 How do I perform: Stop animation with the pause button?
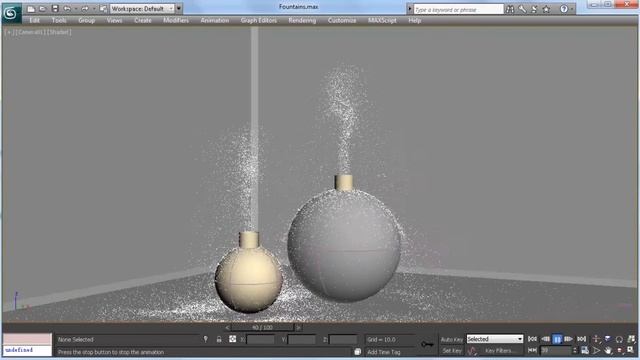pyautogui.click(x=557, y=339)
